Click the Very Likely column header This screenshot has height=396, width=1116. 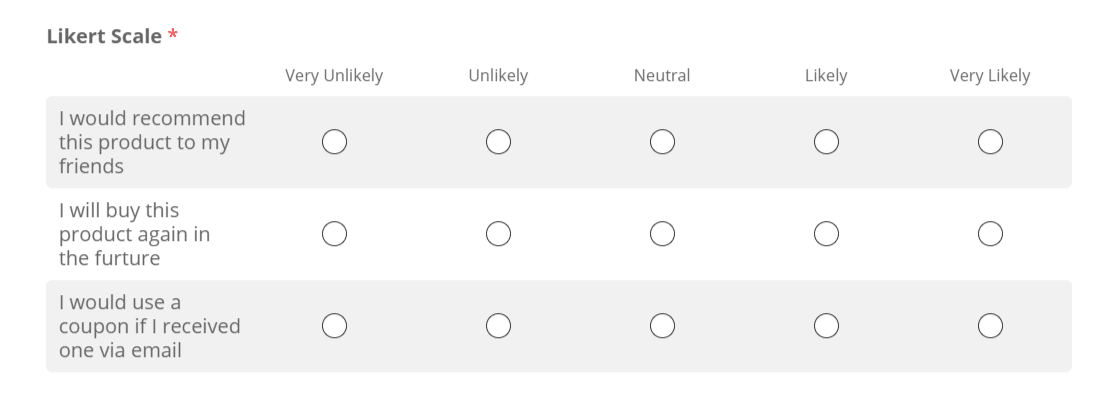(x=990, y=75)
